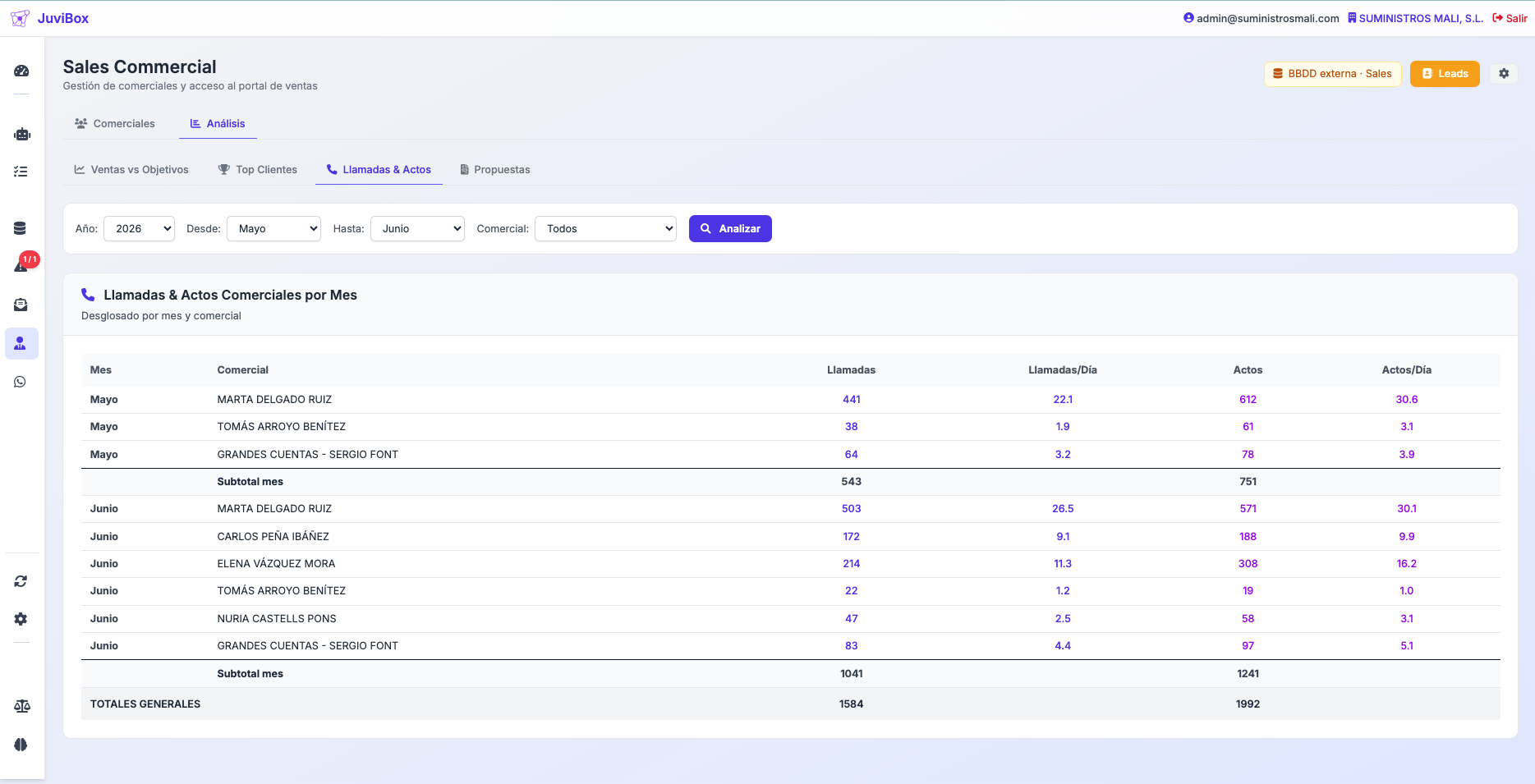Screen dimensions: 1535x784
Task: Expand the Desde dropdown showing Mayo
Action: pos(273,229)
